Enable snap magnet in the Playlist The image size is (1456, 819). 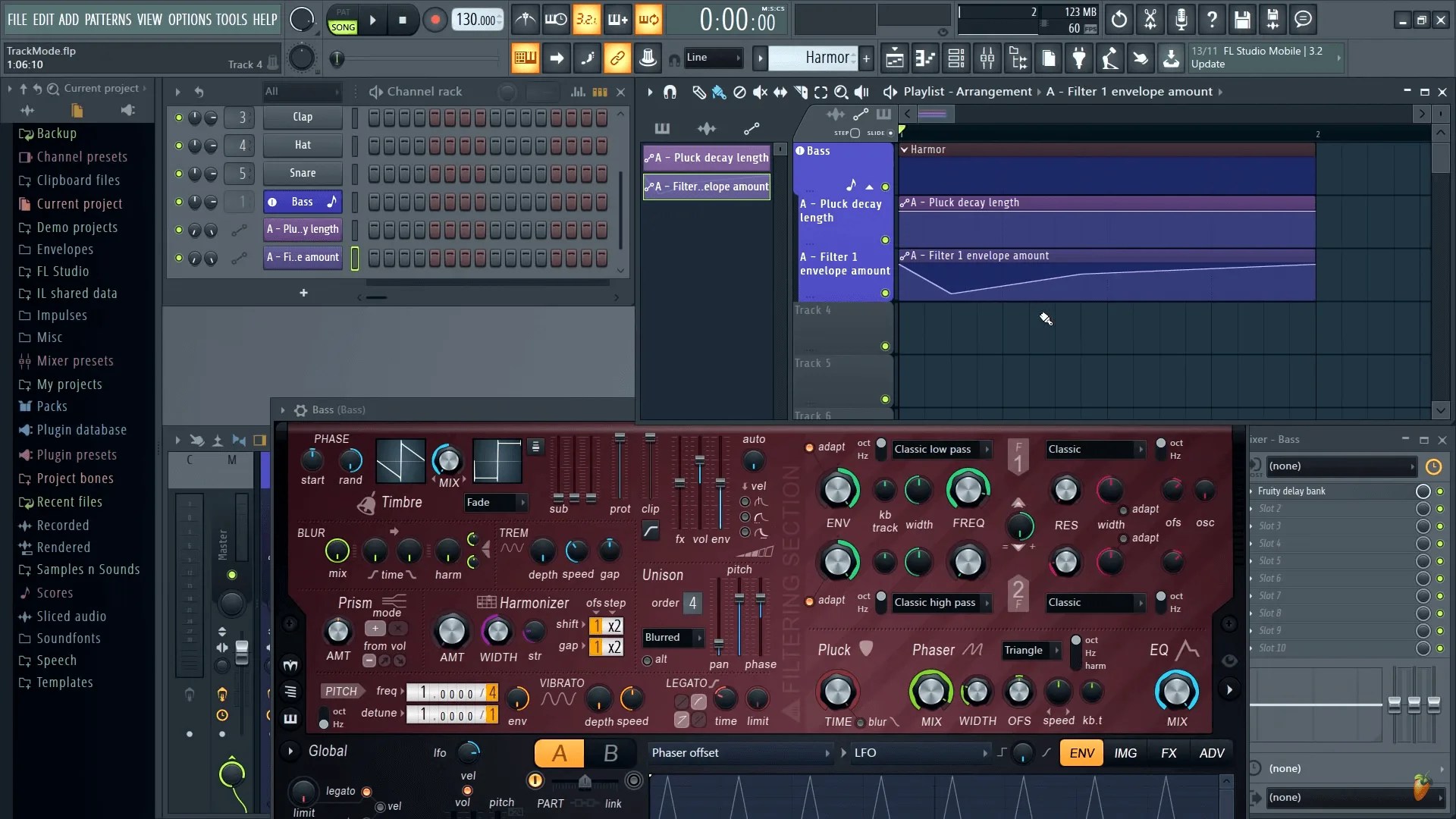coord(670,92)
